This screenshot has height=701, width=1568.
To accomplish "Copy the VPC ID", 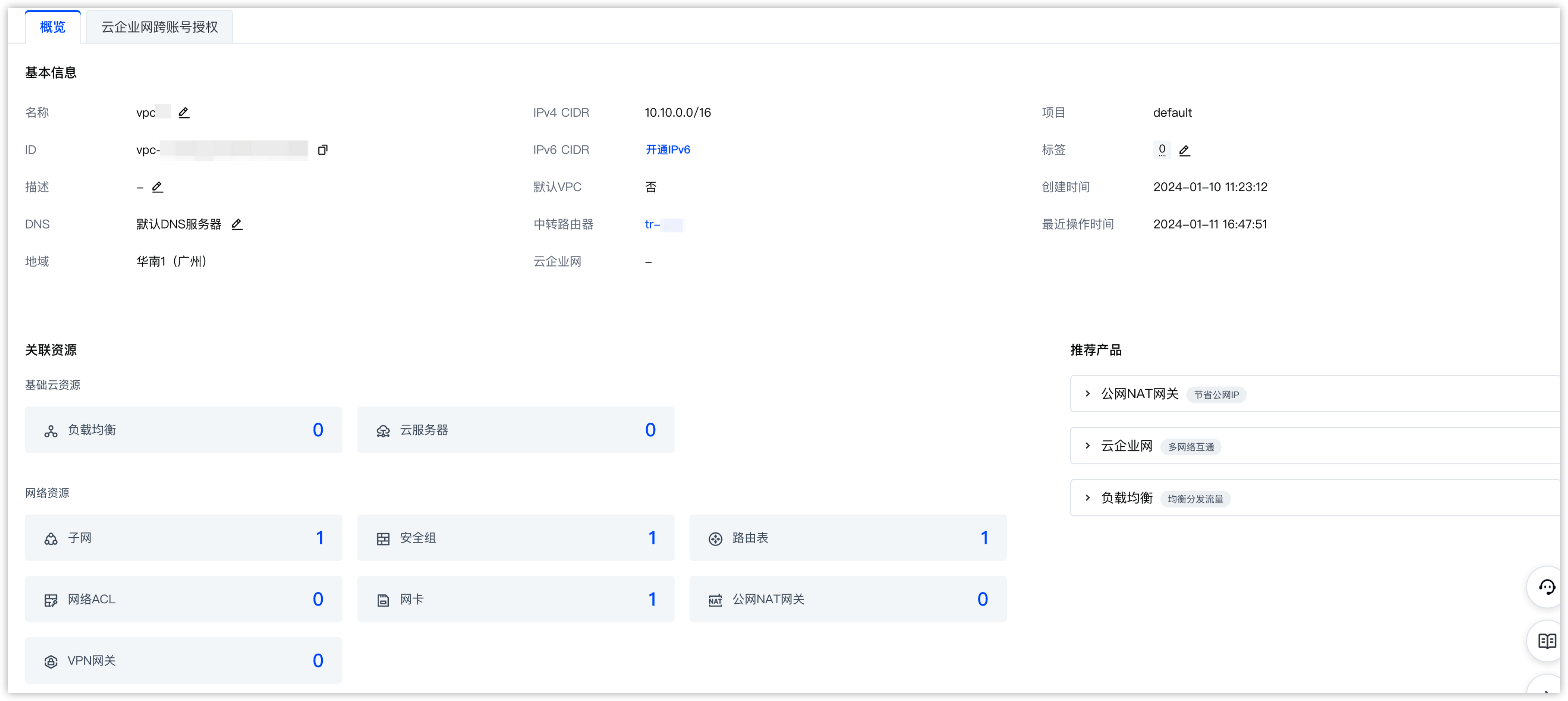I will (x=323, y=150).
